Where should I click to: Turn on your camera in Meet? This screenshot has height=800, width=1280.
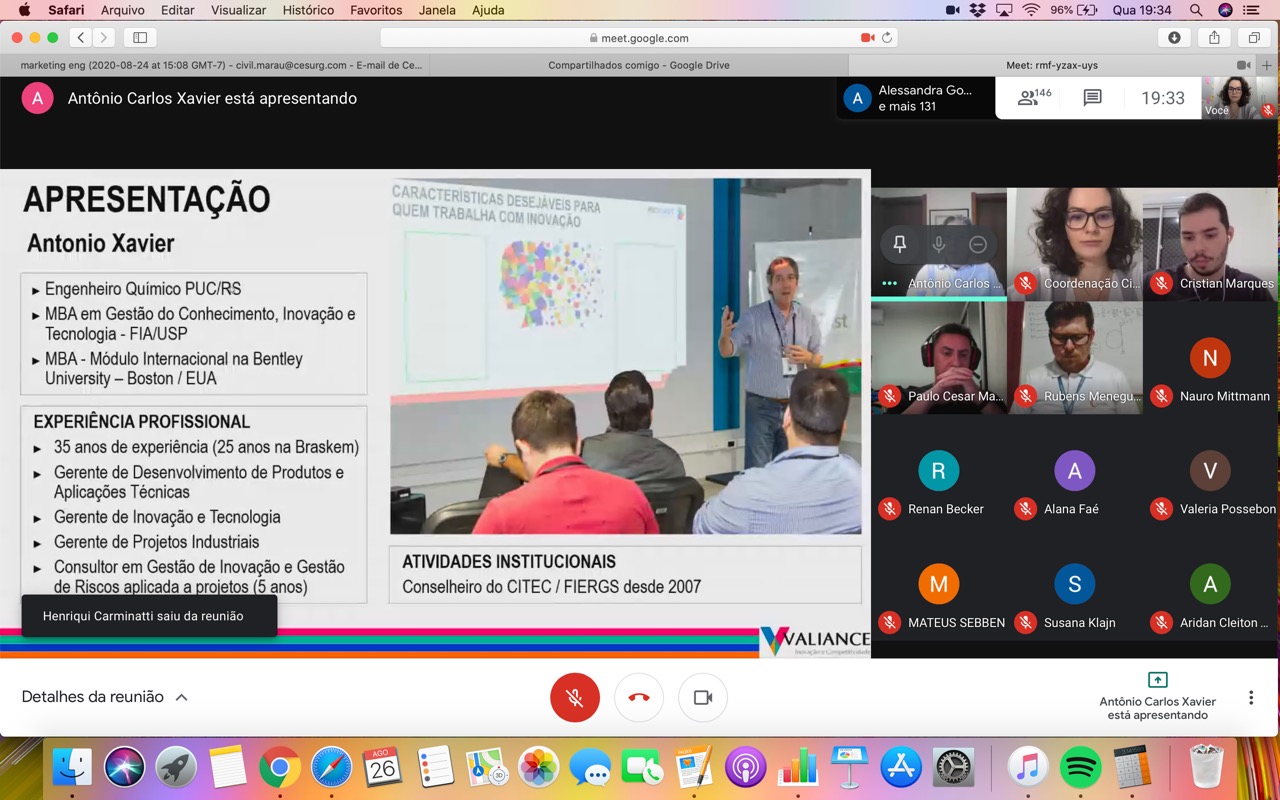pos(703,697)
